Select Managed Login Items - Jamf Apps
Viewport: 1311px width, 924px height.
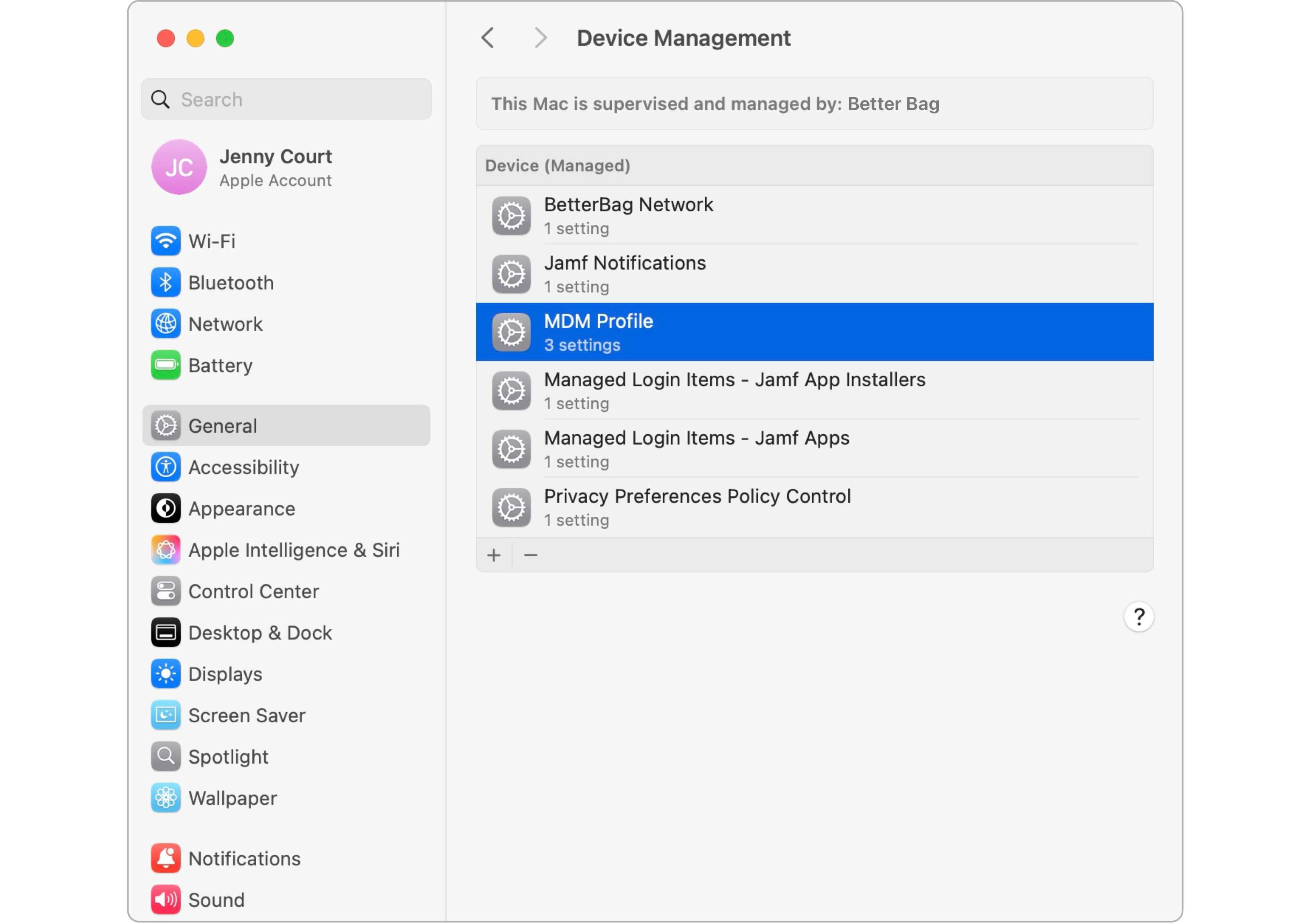click(815, 449)
